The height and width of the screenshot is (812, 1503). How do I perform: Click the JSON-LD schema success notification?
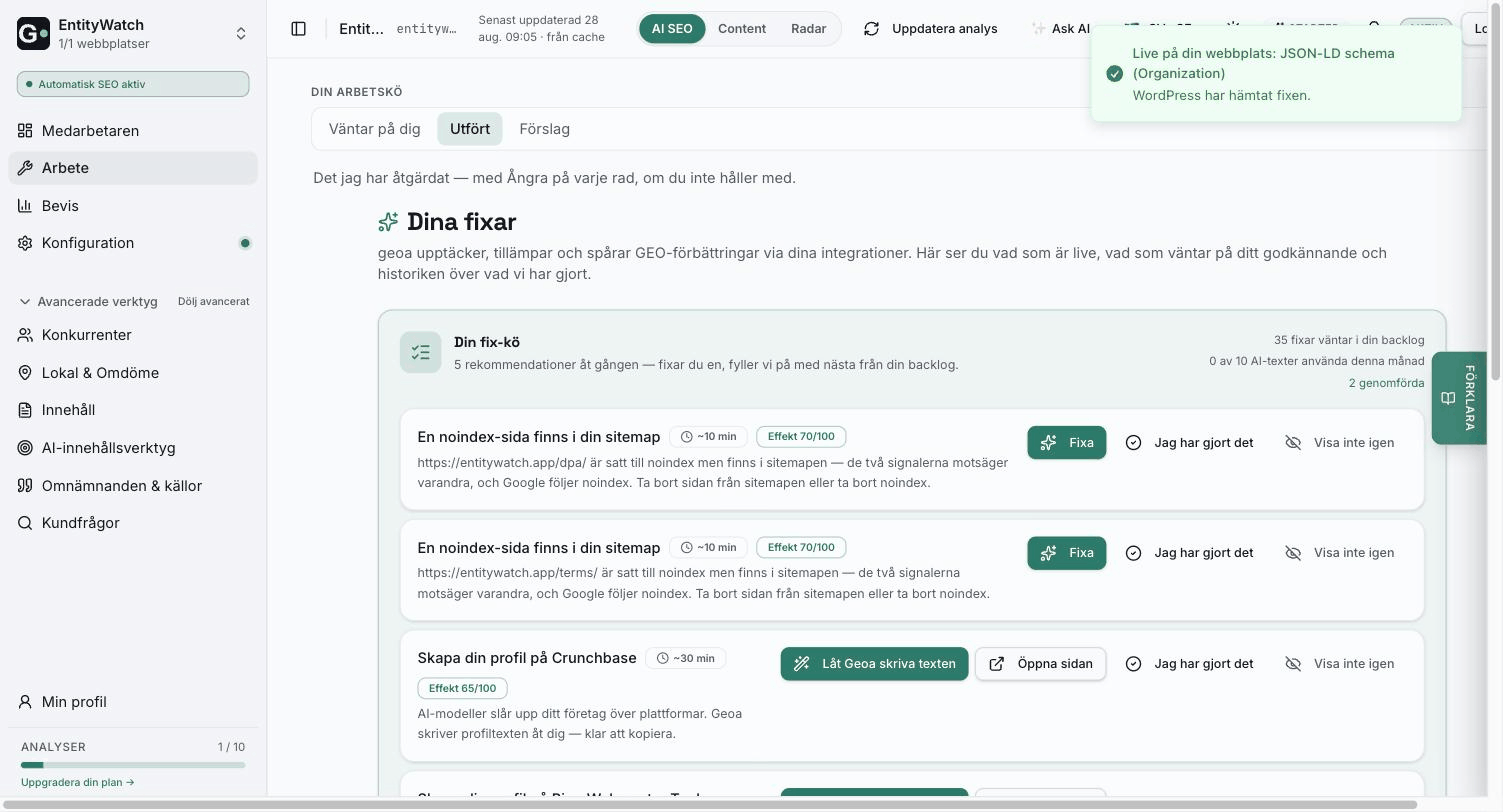(1276, 74)
